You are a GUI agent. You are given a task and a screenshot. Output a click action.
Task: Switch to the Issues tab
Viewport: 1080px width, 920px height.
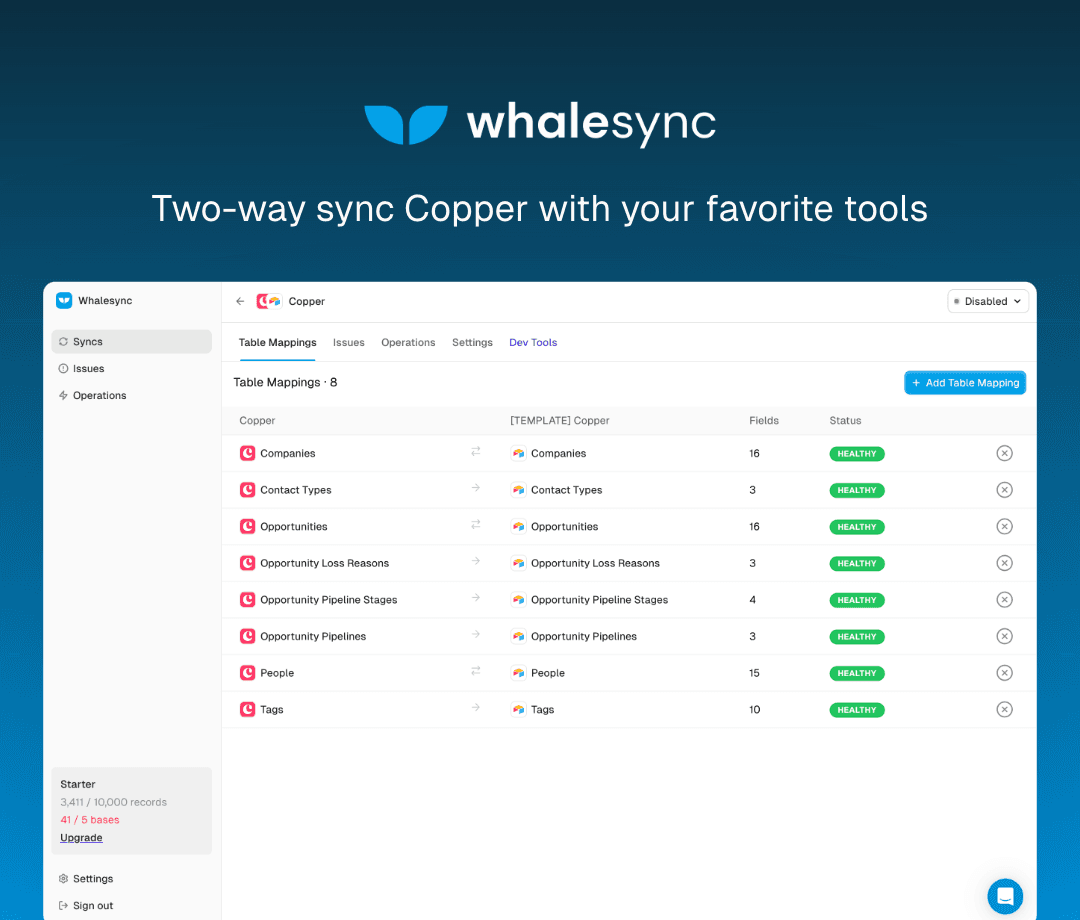coord(349,342)
